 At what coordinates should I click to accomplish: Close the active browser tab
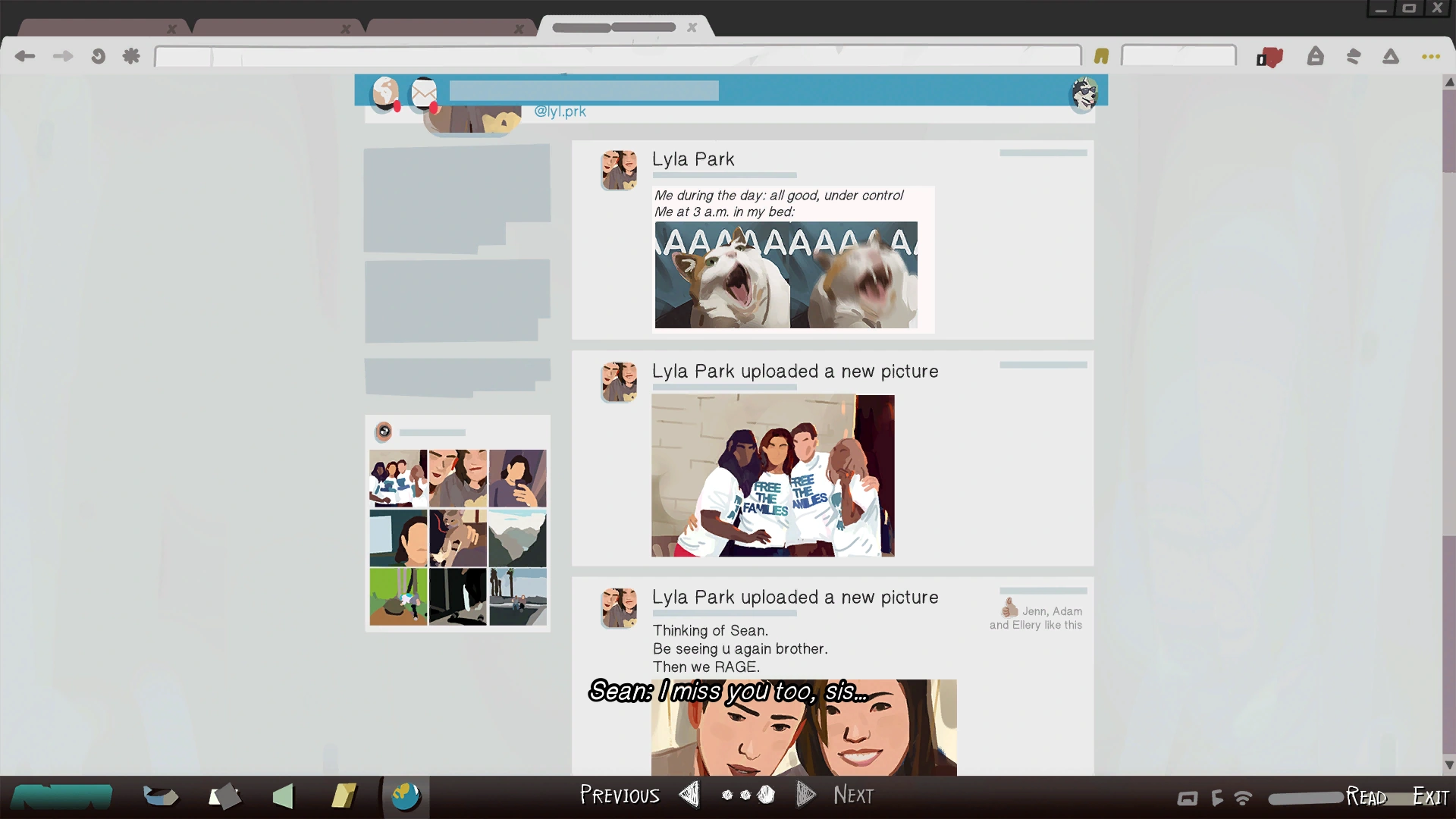pos(692,27)
